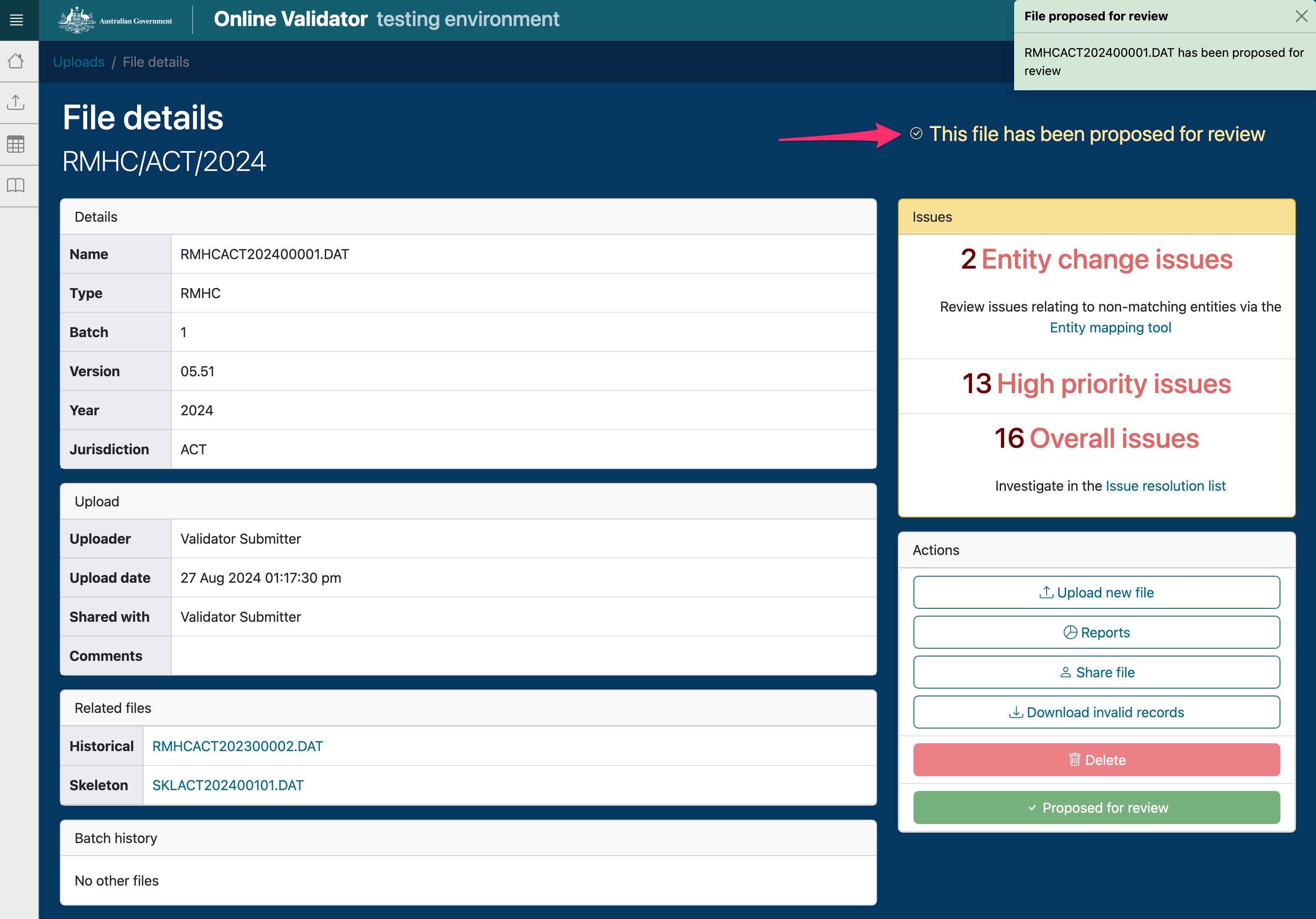Image resolution: width=1316 pixels, height=919 pixels.
Task: Open Reports from Actions panel
Action: pyautogui.click(x=1096, y=632)
